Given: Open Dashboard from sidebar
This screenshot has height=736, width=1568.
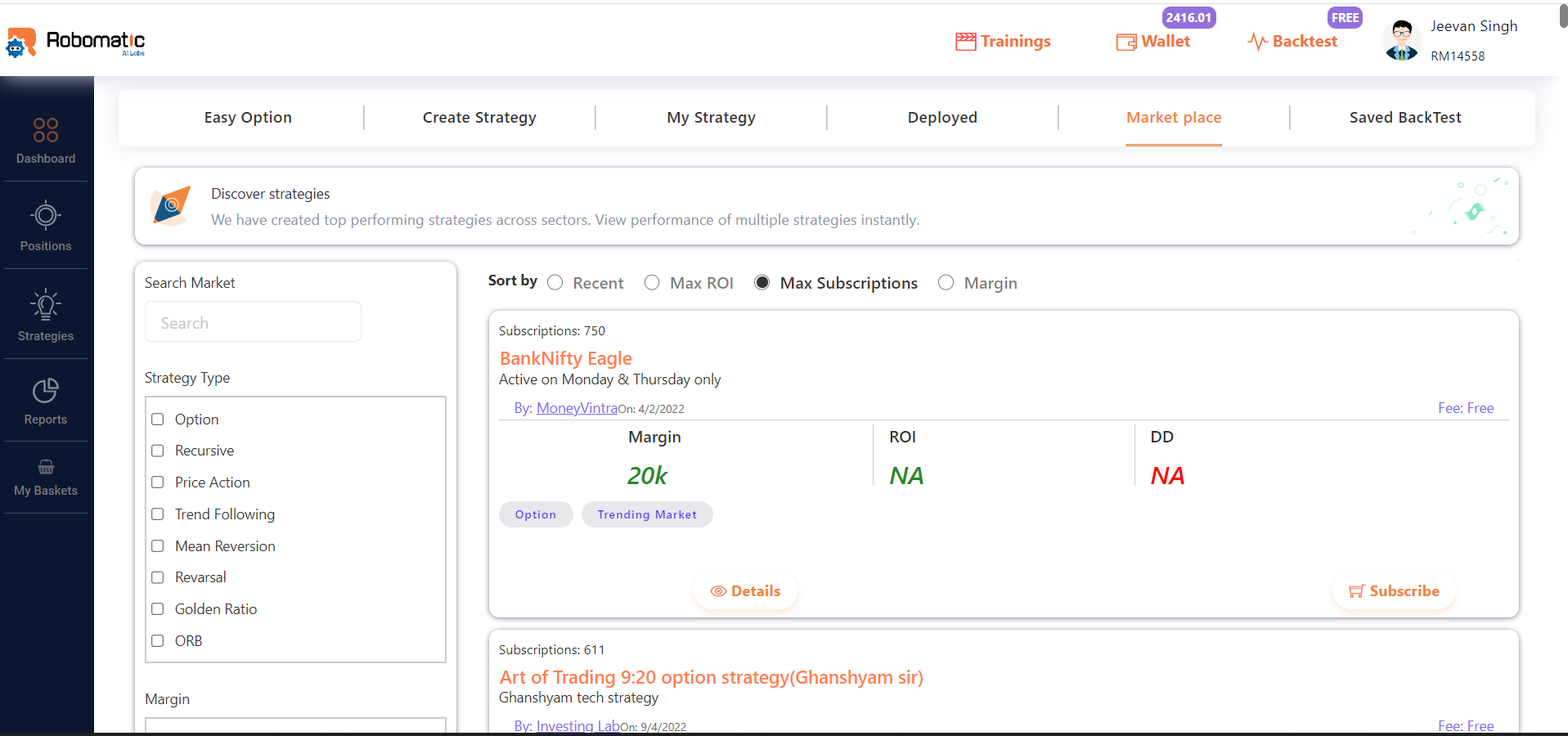Looking at the screenshot, I should [x=46, y=141].
